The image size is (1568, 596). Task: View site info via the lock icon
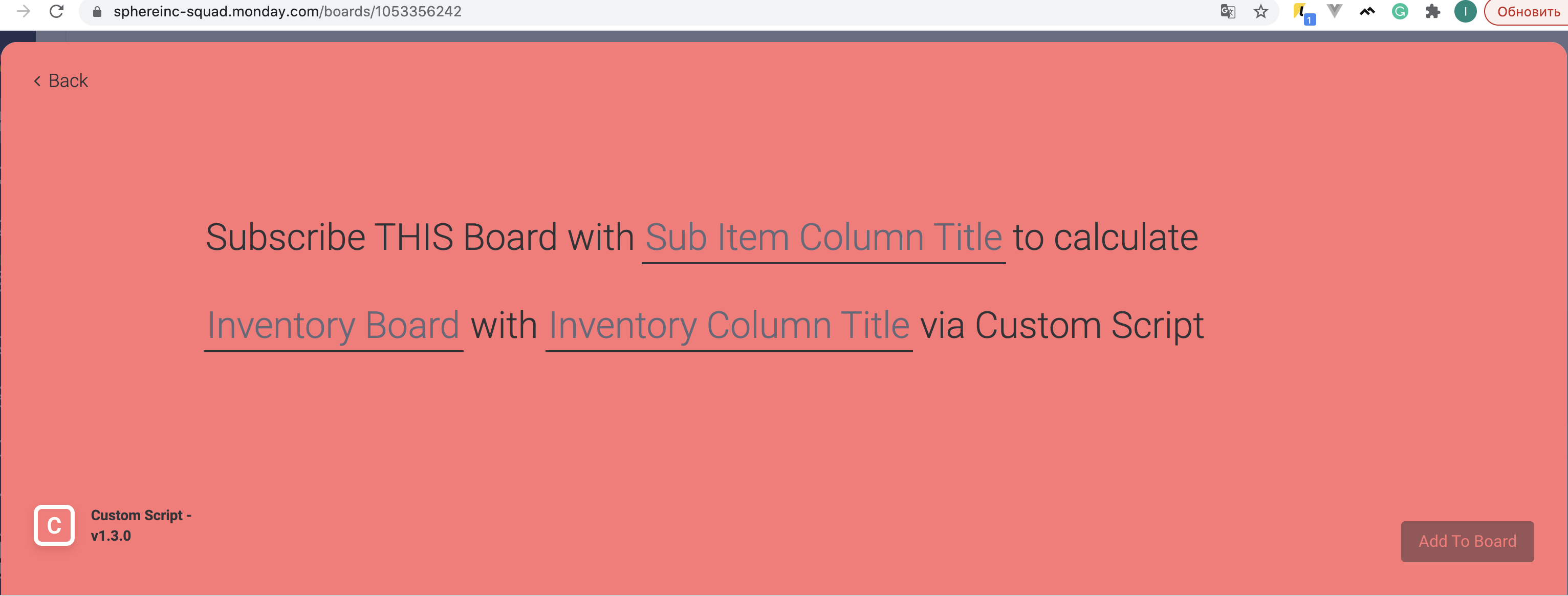(97, 12)
